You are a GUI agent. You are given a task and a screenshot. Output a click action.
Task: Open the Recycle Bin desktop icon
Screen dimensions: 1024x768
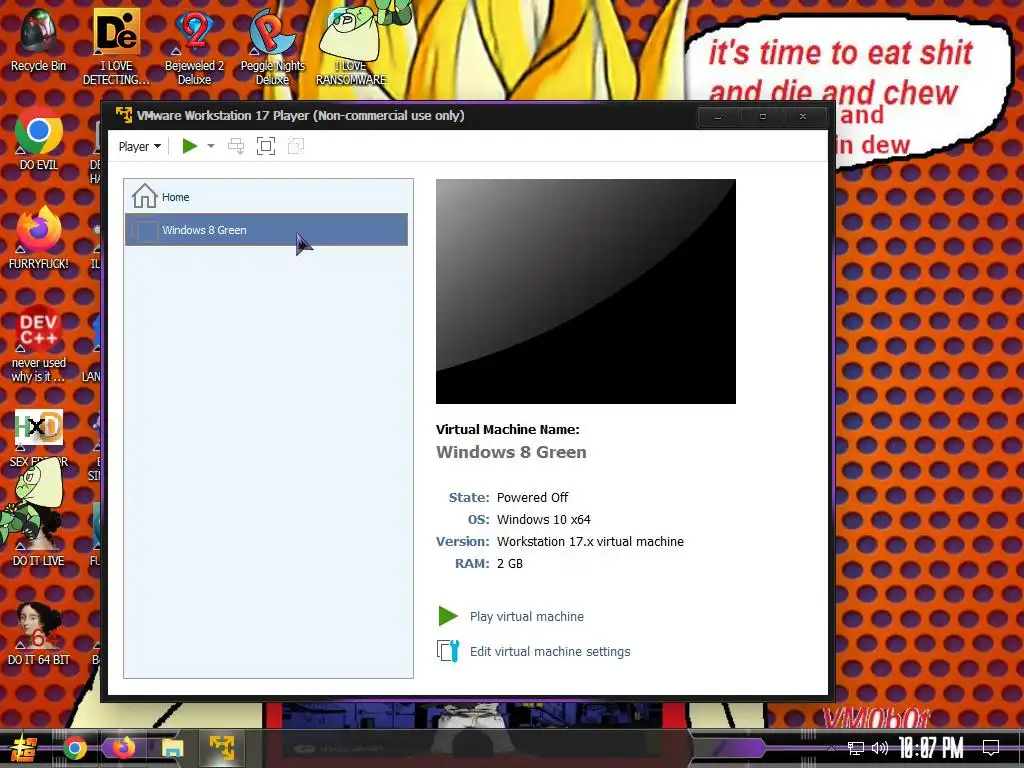[38, 39]
